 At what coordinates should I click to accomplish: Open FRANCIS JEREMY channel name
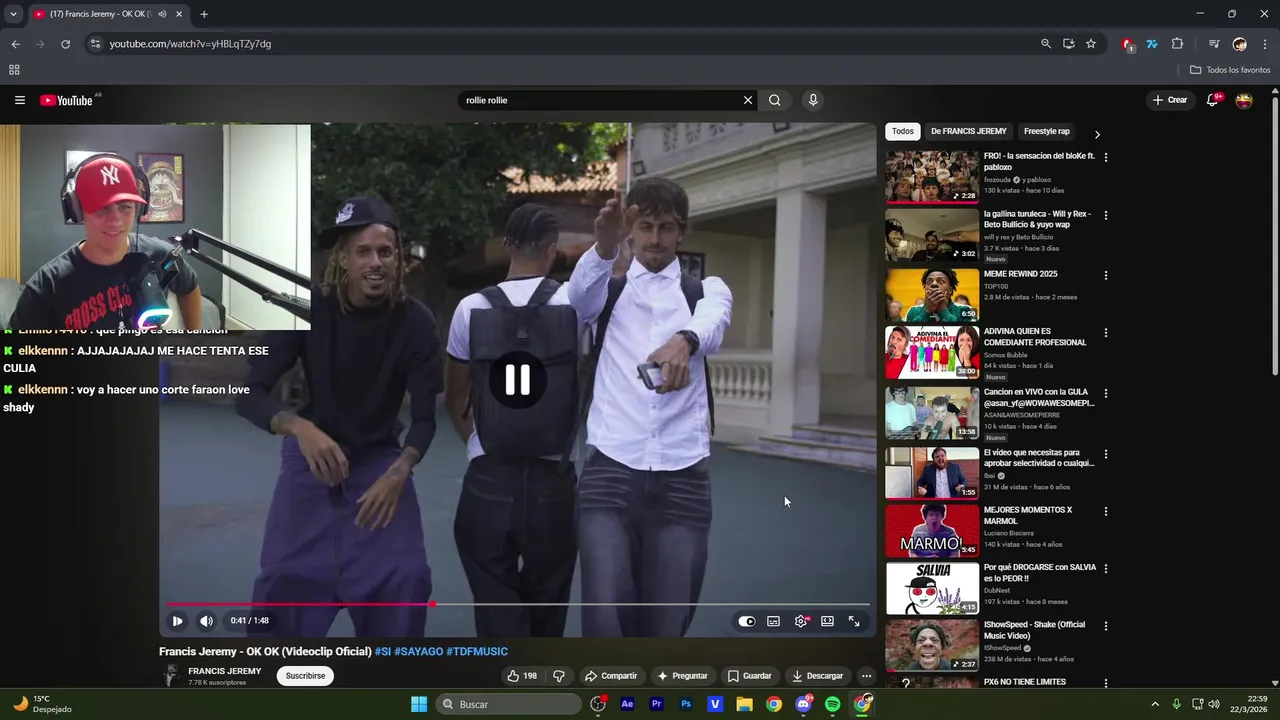pyautogui.click(x=225, y=671)
